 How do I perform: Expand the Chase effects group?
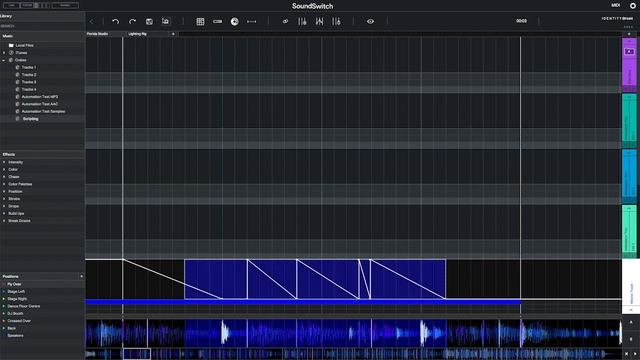pos(4,177)
